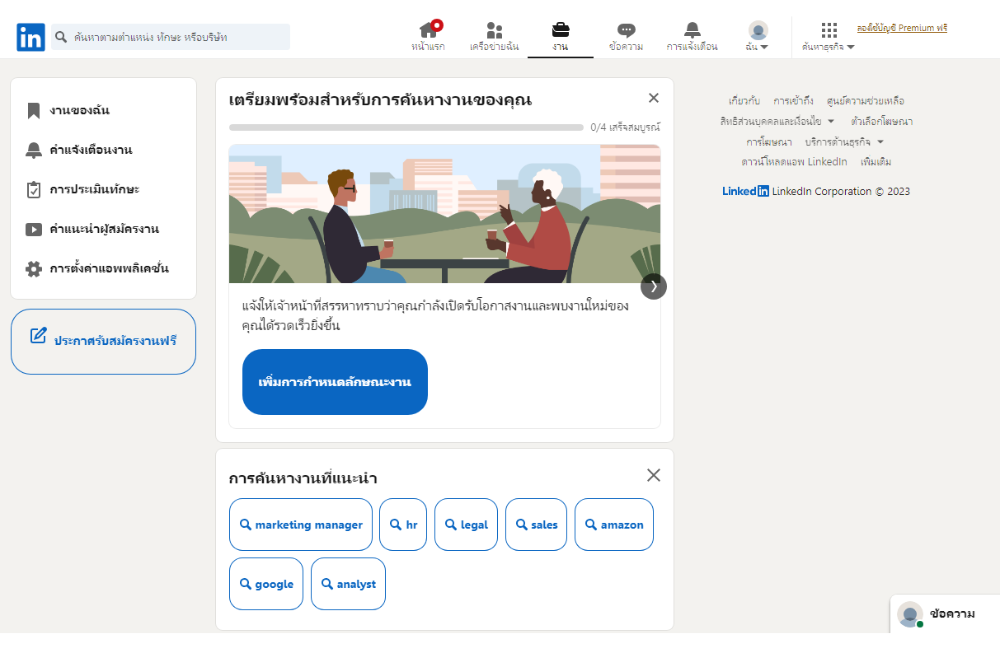Click the search input field
Screen dimensions: 1000x650
(178, 37)
